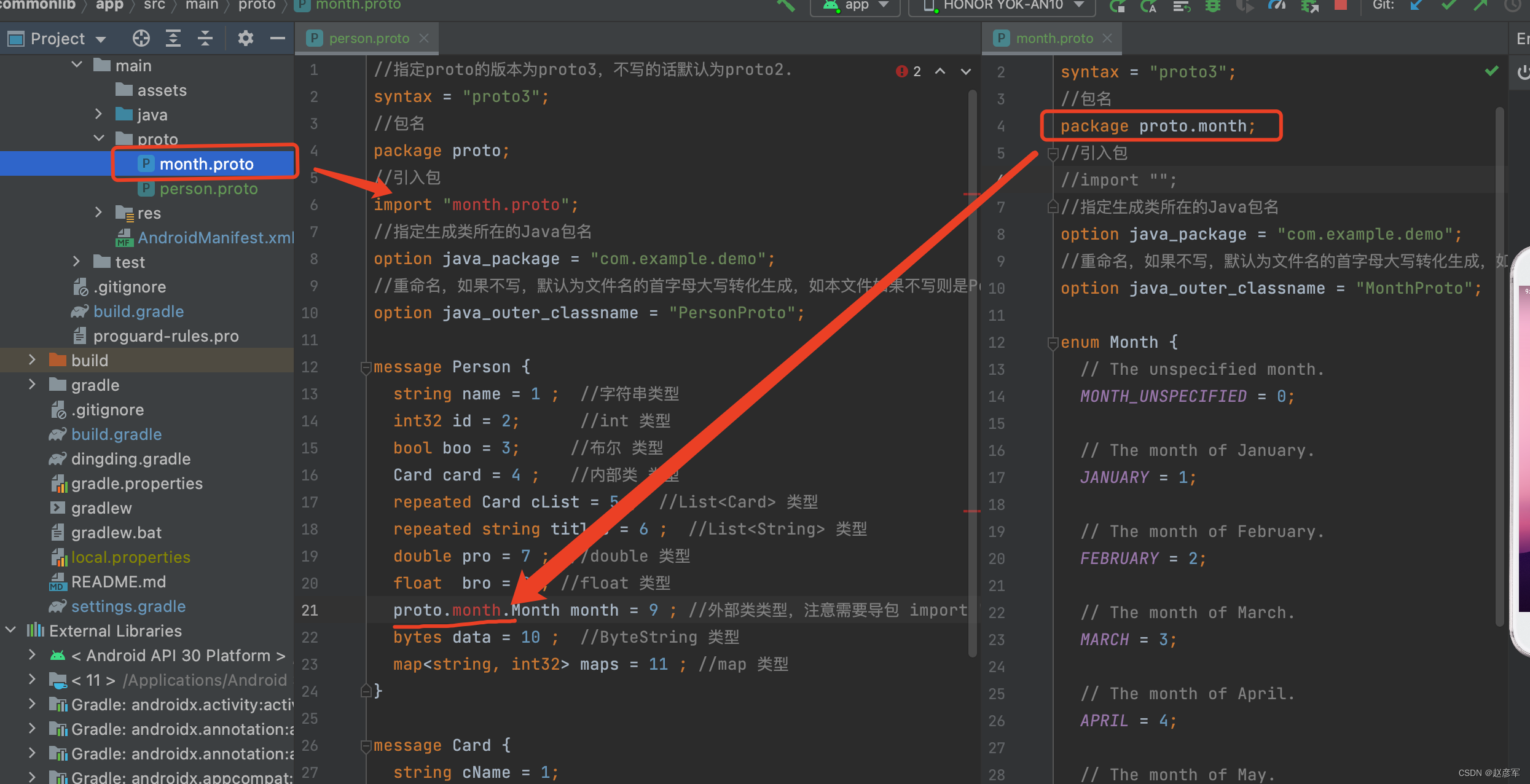Click Expand All icon in Project panel
This screenshot has width=1530, height=784.
(x=173, y=39)
